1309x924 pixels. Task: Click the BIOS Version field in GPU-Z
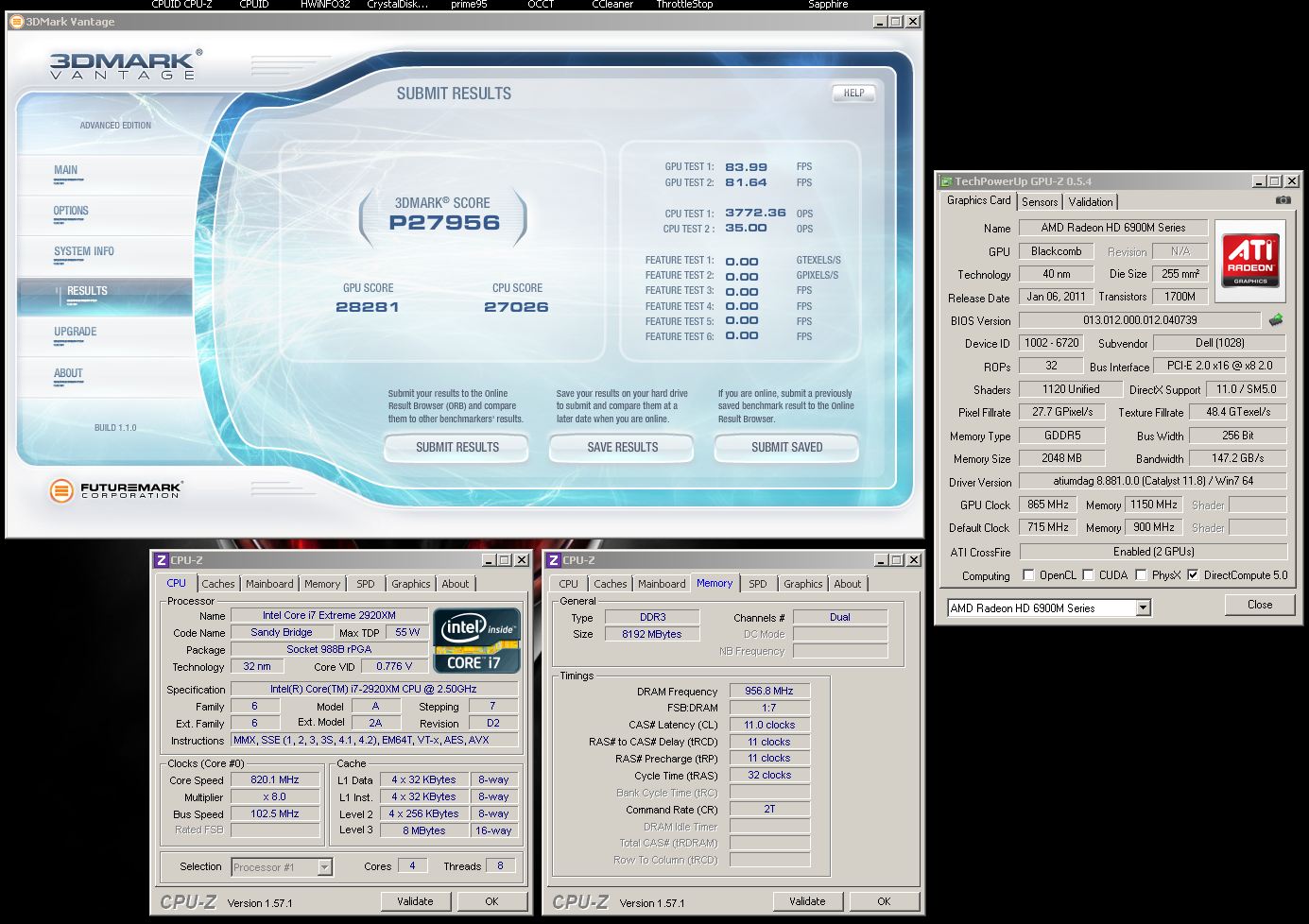(1139, 320)
